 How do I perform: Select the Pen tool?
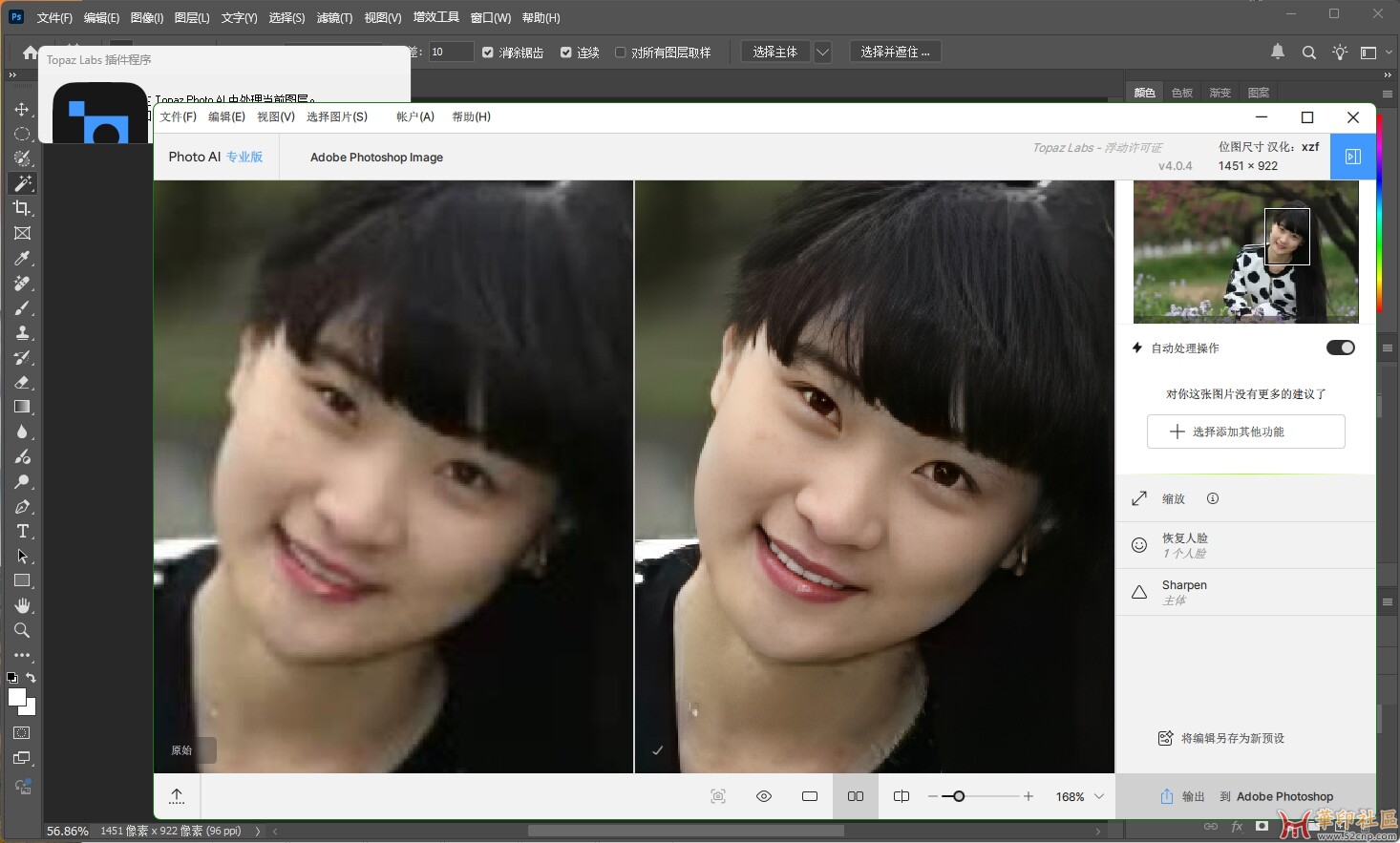coord(22,506)
